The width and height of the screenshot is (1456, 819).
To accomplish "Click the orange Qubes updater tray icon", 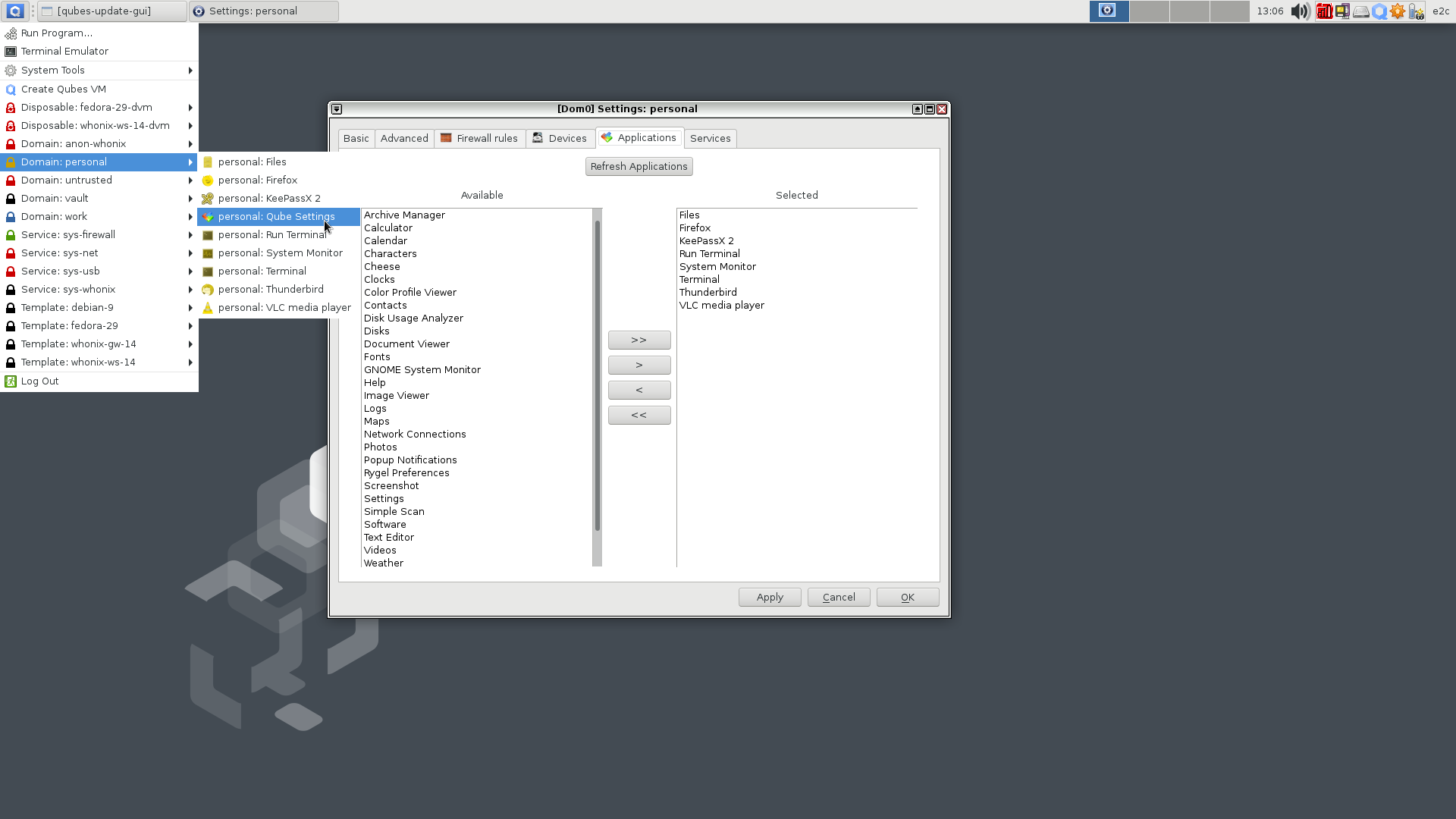I will 1398,11.
